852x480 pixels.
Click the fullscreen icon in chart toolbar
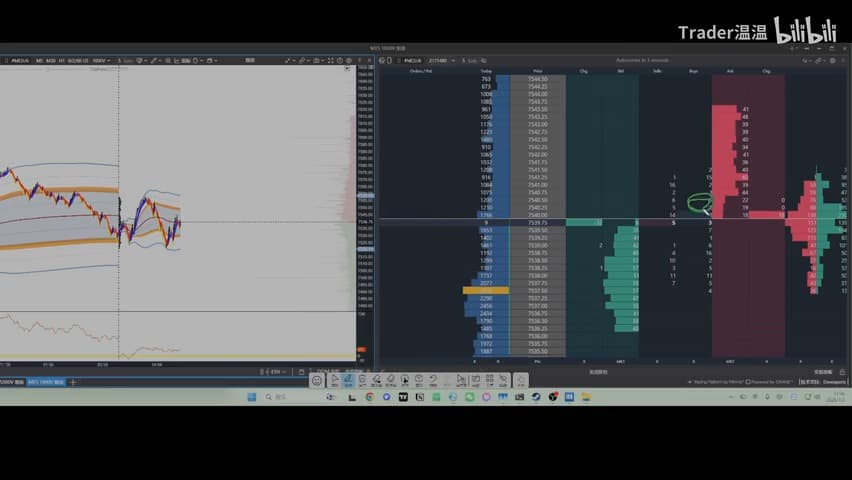330,60
